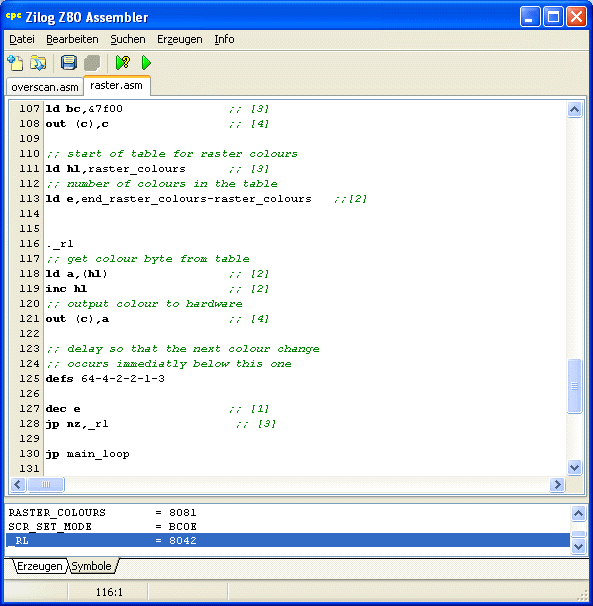Viewport: 593px width, 606px height.
Task: Click the open file toolbar icon
Action: pos(38,63)
